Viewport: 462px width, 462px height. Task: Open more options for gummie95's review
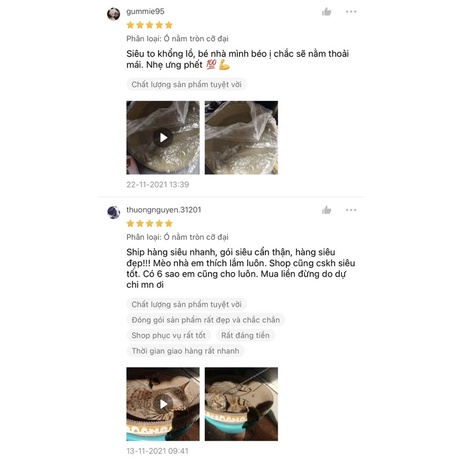351,12
